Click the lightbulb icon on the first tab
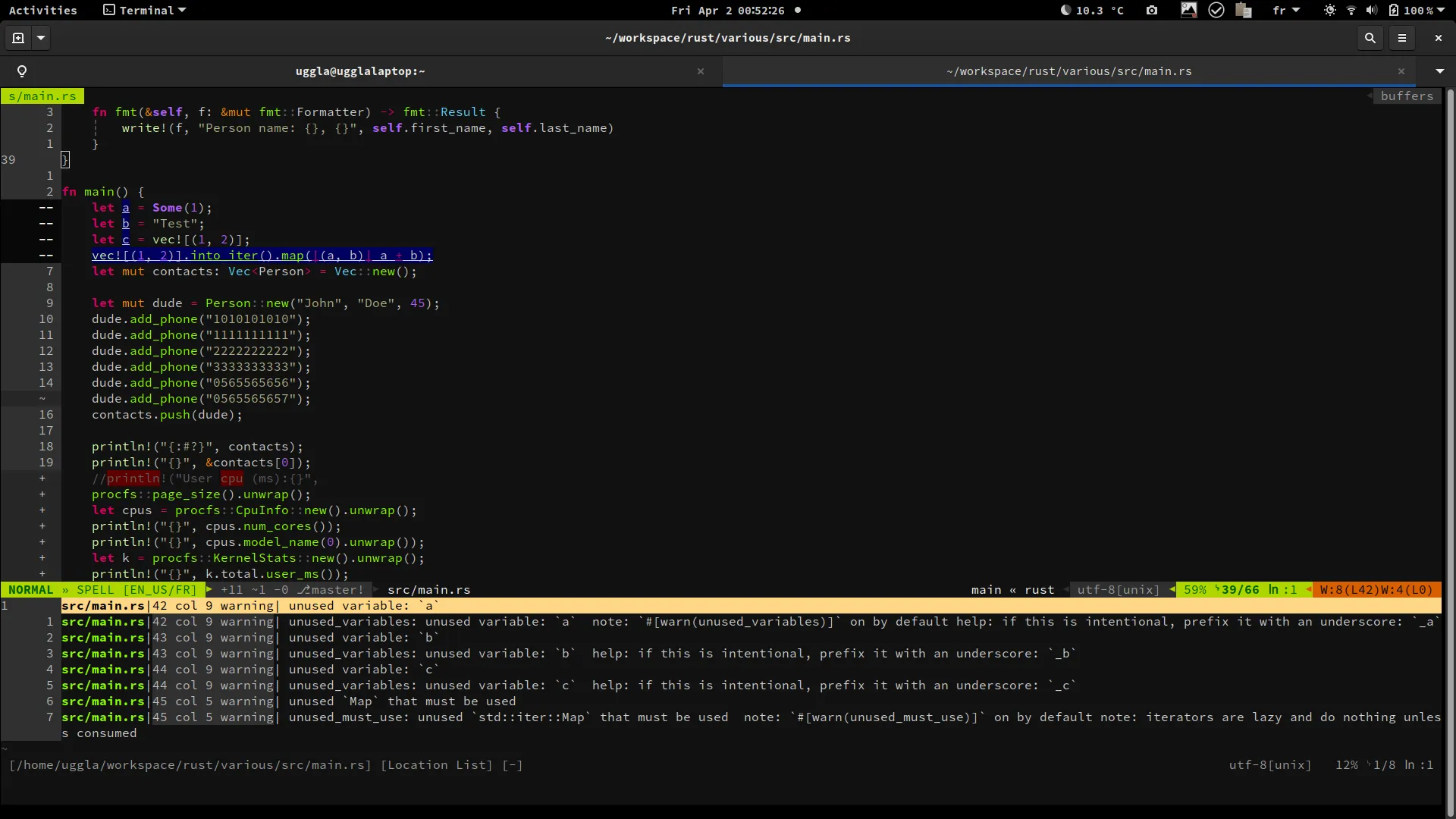Viewport: 1456px width, 819px height. point(22,71)
